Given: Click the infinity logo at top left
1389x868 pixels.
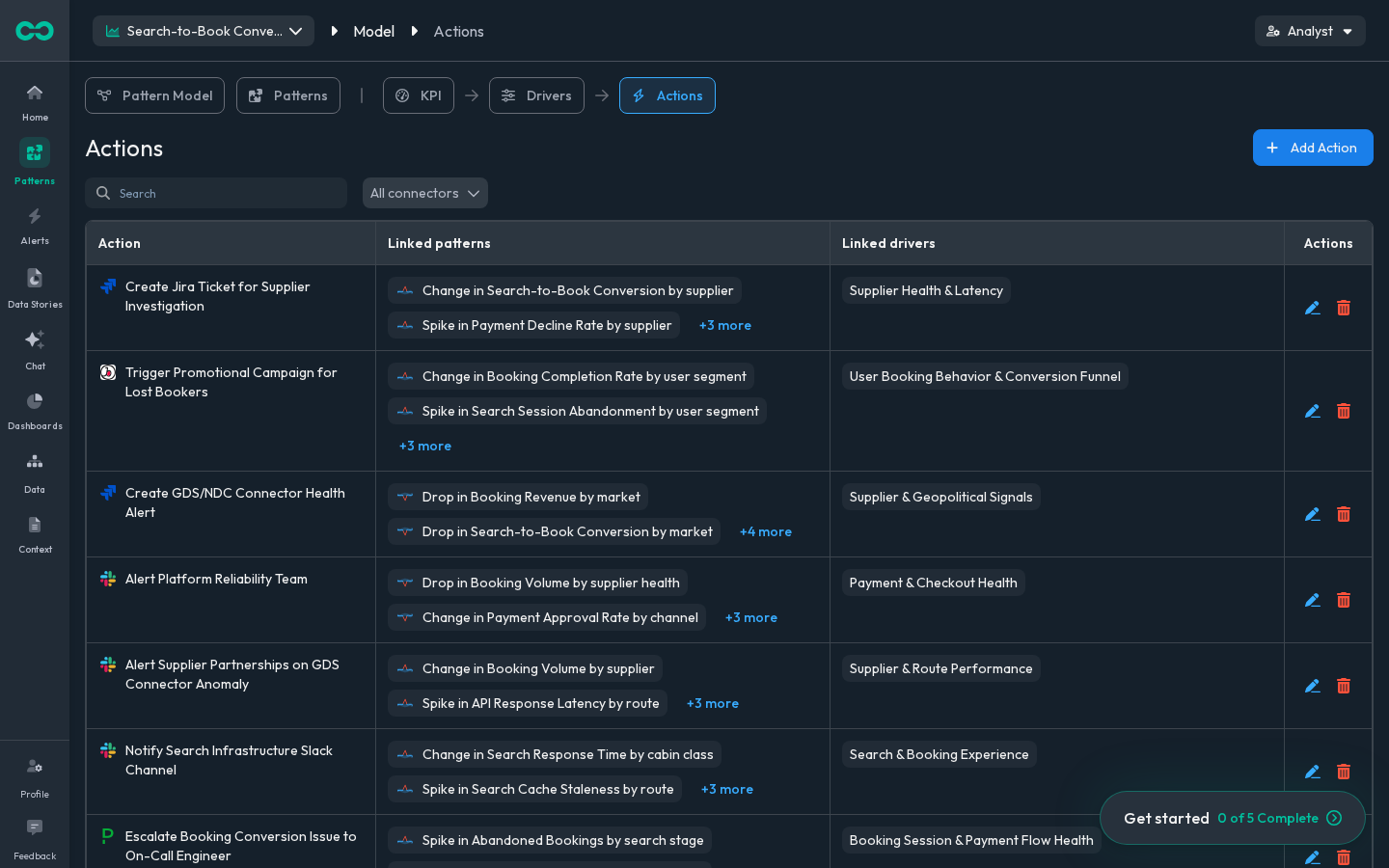Looking at the screenshot, I should click(x=35, y=31).
